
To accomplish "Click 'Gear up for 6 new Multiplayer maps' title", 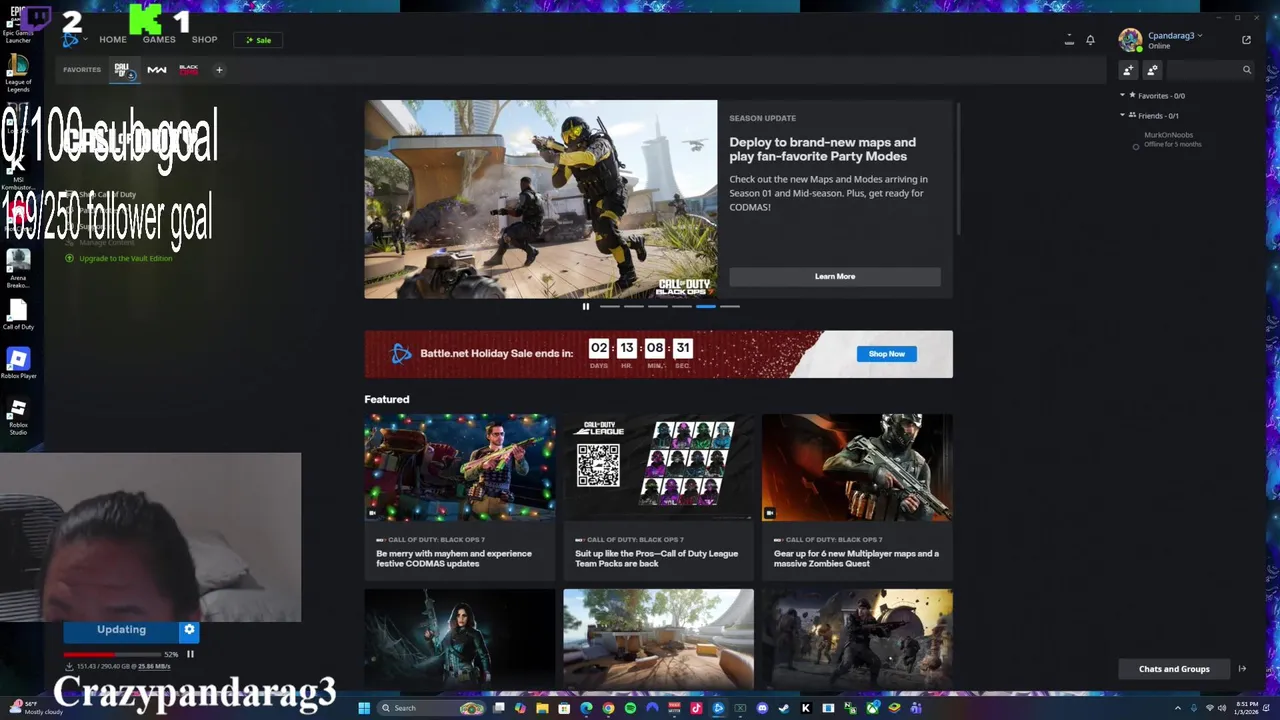I will [x=856, y=558].
